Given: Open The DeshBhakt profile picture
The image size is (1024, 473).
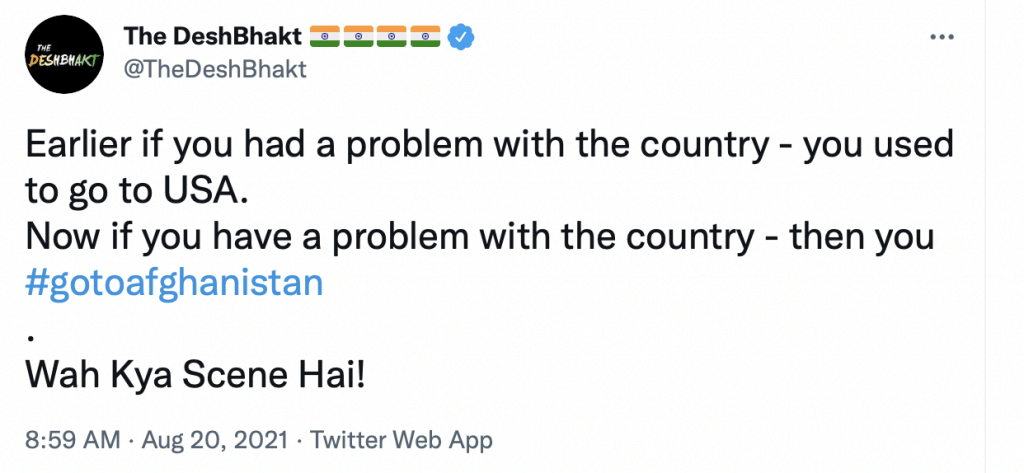Looking at the screenshot, I should [x=63, y=55].
